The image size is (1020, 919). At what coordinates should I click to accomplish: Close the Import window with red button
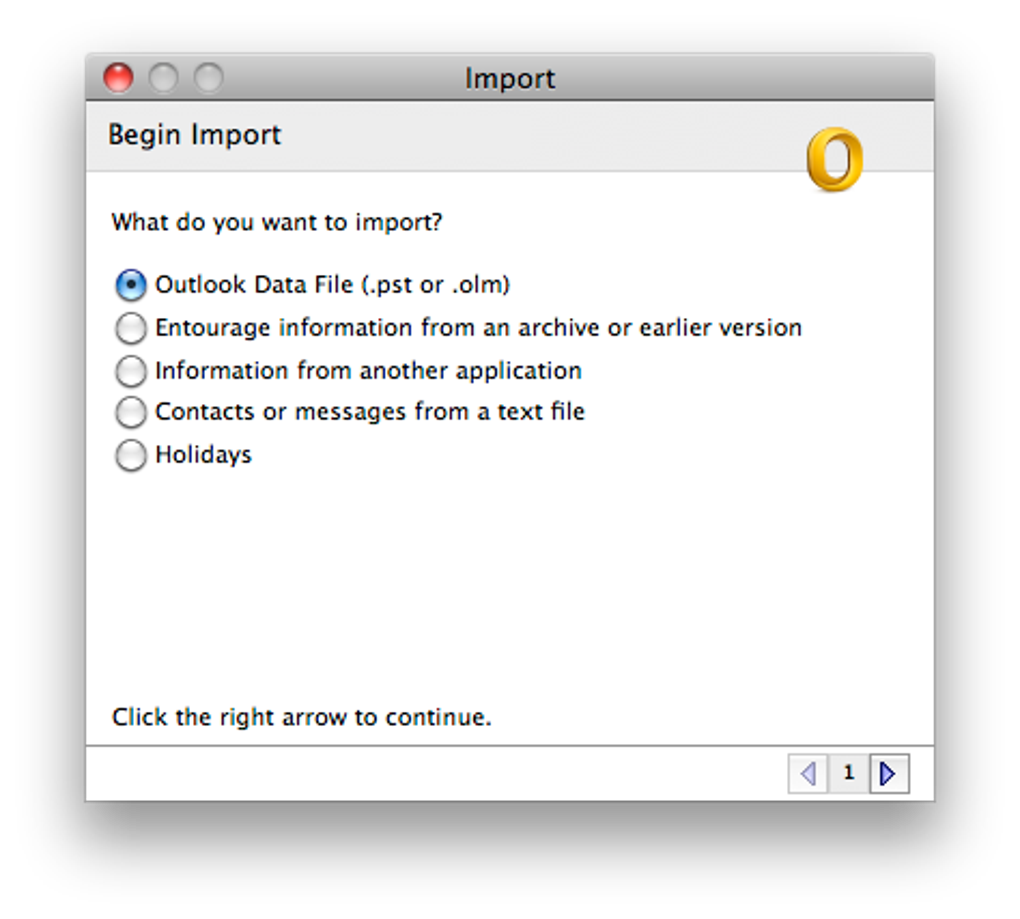coord(118,78)
